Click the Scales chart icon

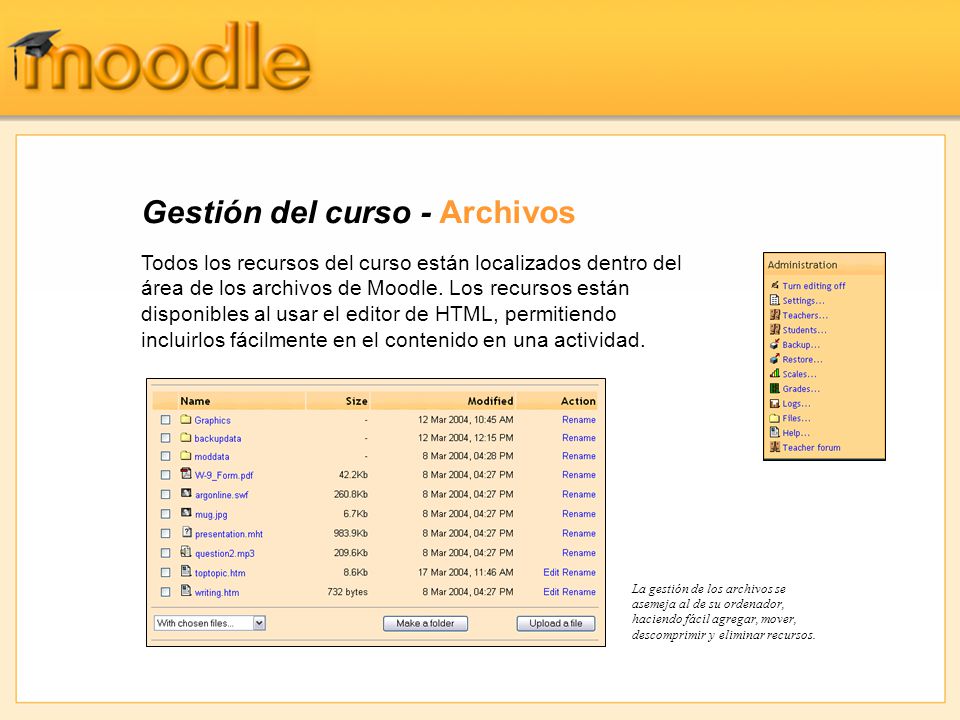(774, 373)
